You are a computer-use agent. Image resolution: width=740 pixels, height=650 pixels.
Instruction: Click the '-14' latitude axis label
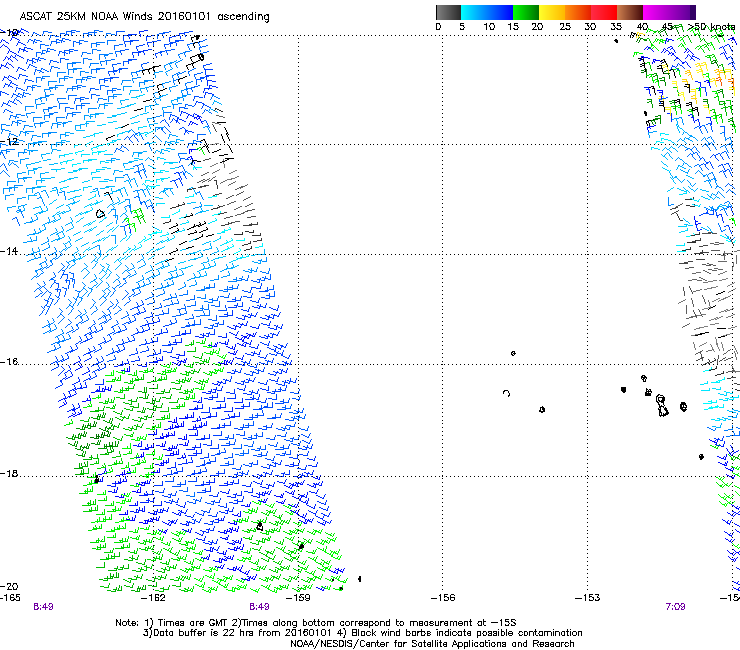[9, 251]
